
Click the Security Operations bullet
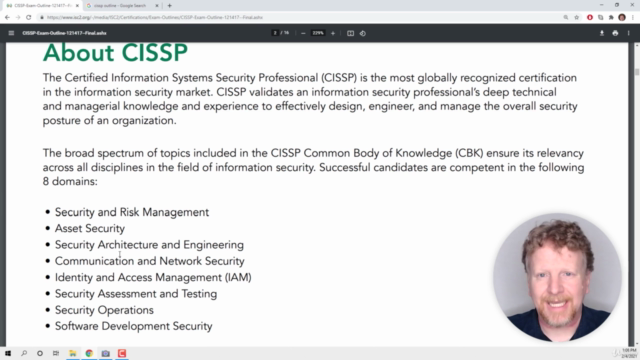(104, 310)
